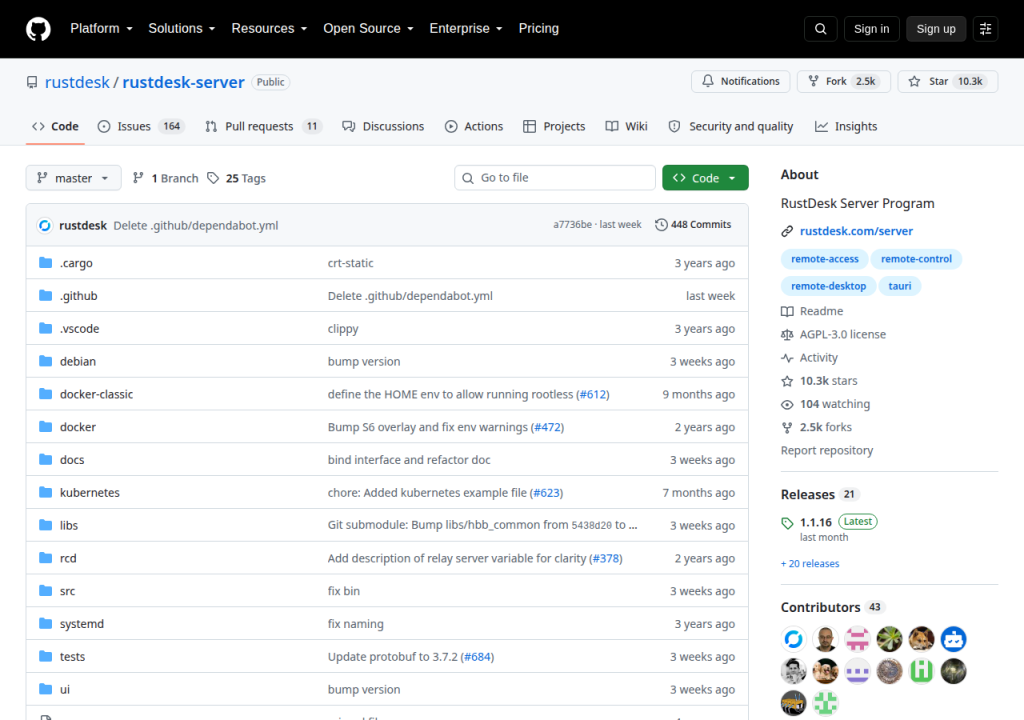Click the rustdesk avatar in latest commit row
1024x720 pixels.
(44, 225)
